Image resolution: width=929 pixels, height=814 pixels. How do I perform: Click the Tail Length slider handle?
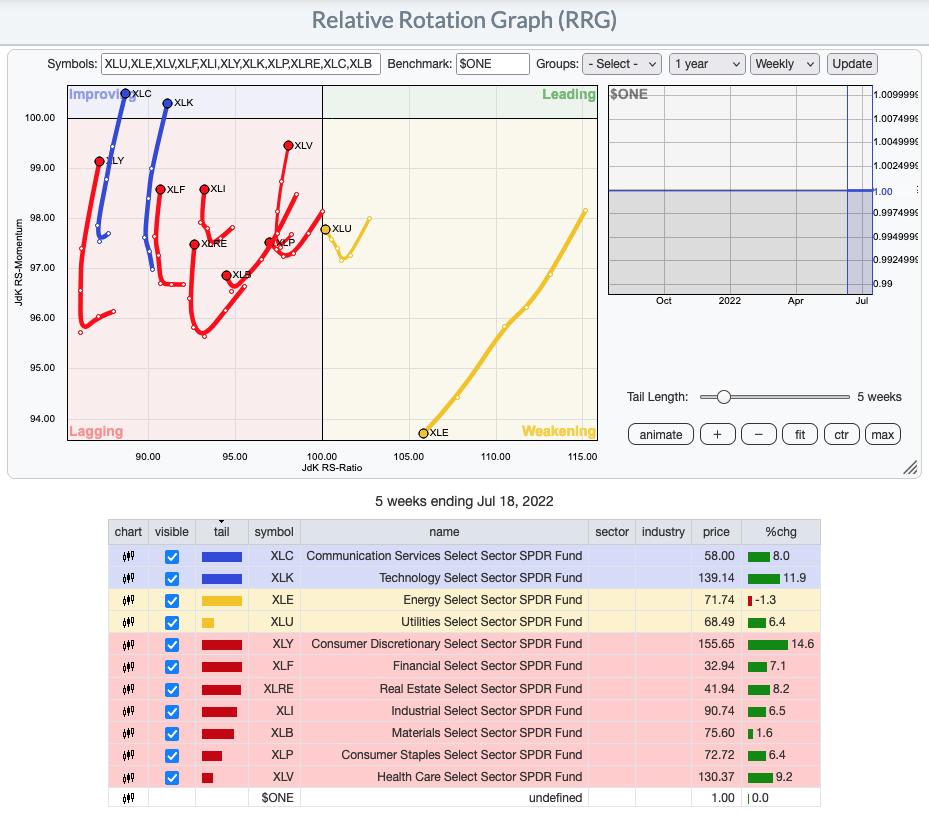tap(723, 397)
